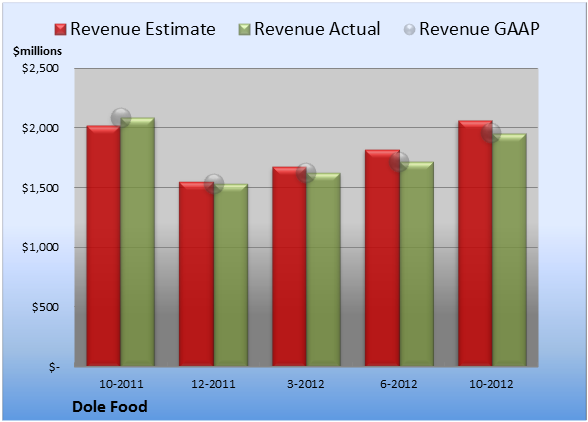Click the green Revenue Actual legend swatch
This screenshot has width=588, height=422.
(x=244, y=30)
